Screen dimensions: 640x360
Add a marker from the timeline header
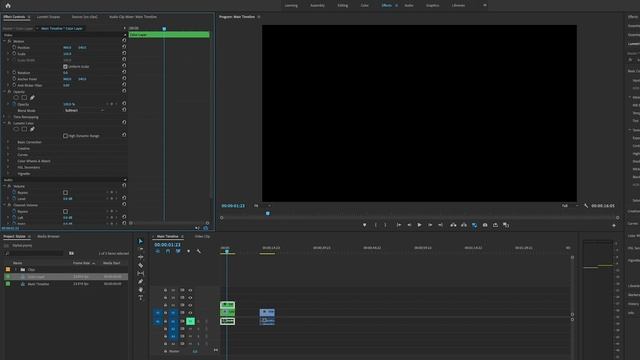click(x=188, y=251)
